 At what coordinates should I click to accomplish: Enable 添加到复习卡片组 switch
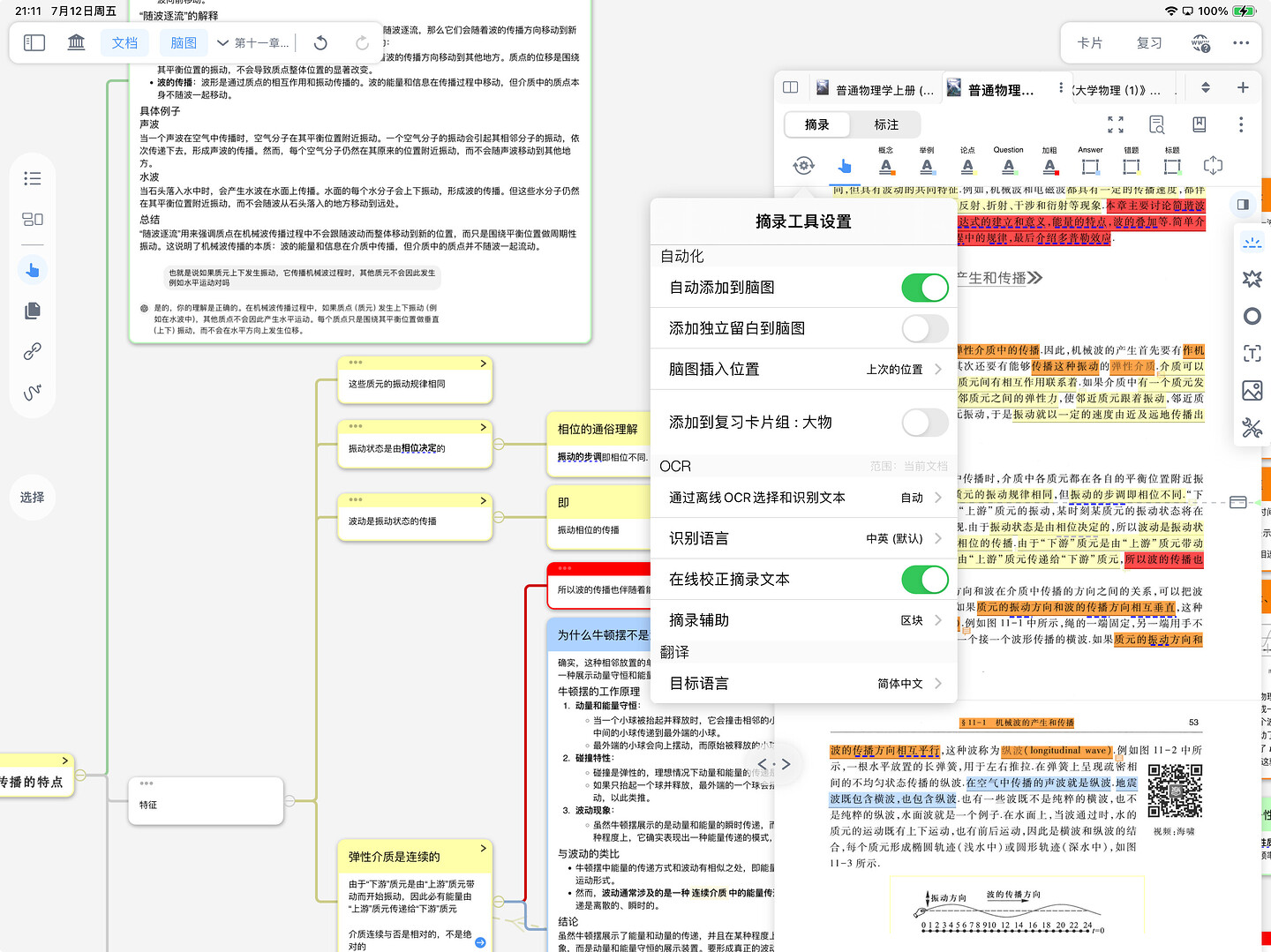click(x=924, y=423)
